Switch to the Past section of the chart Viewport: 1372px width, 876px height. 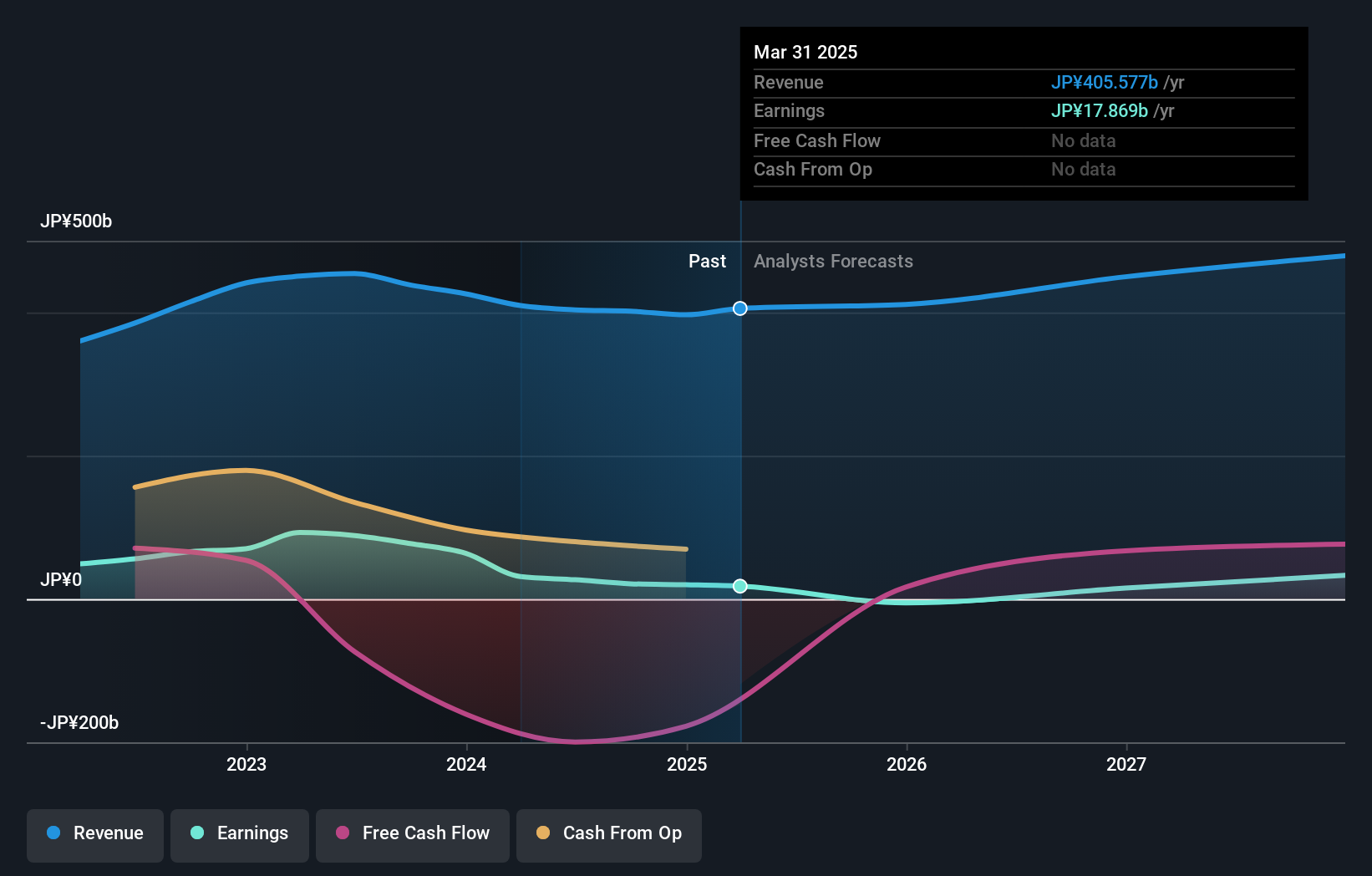(708, 261)
